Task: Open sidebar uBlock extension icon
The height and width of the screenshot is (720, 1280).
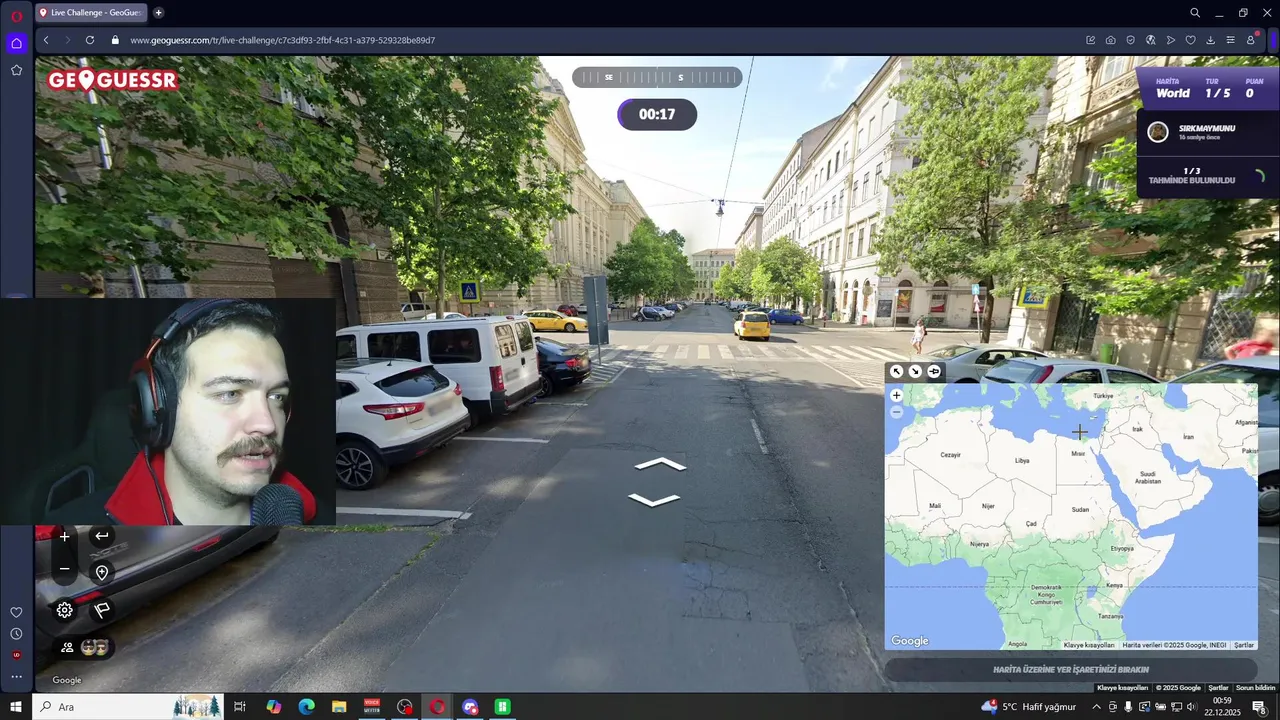Action: (x=16, y=655)
